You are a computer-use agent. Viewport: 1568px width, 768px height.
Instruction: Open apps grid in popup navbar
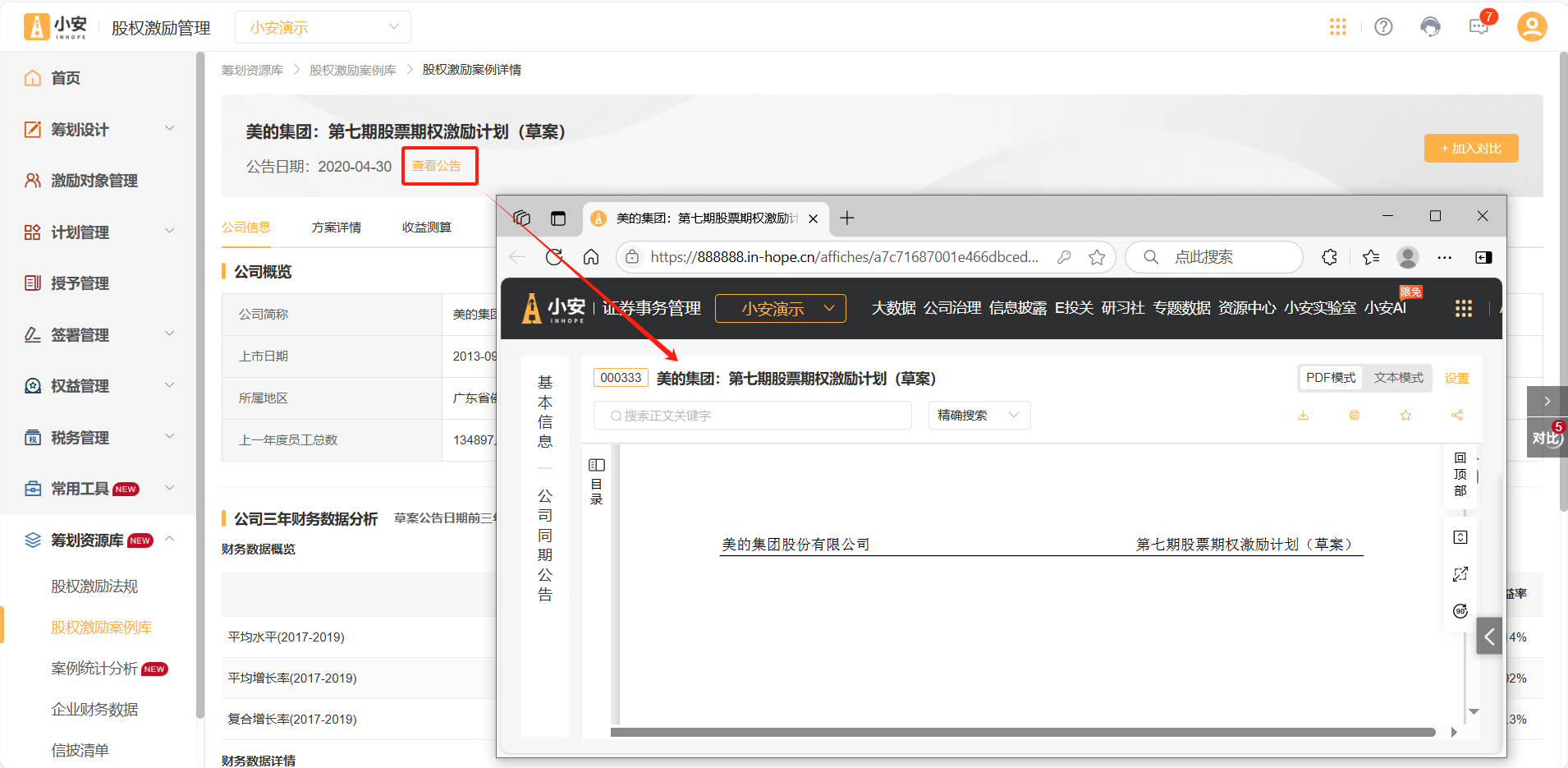point(1464,308)
